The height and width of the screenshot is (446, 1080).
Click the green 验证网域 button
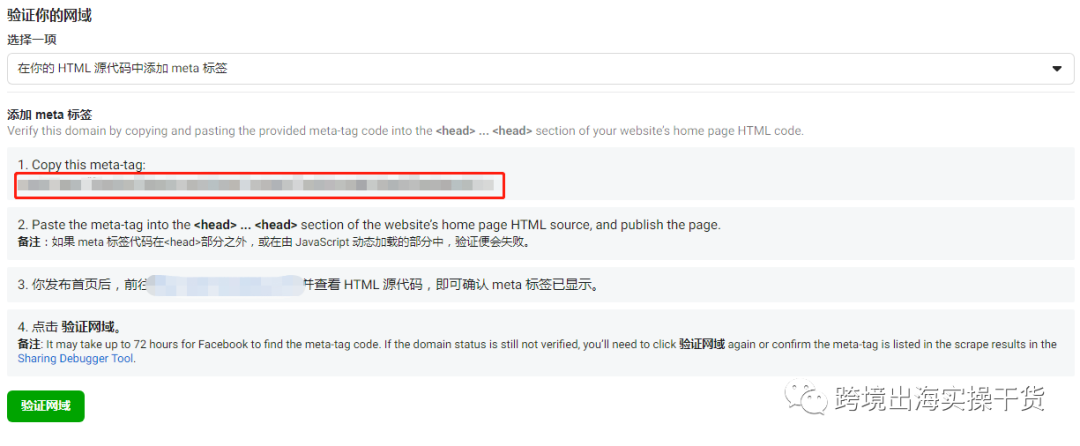coord(45,406)
